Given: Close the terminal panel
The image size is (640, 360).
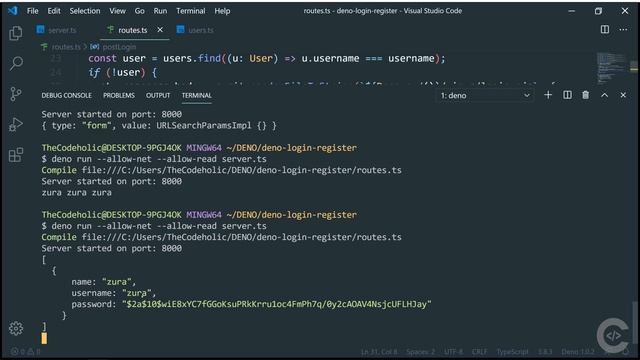Looking at the screenshot, I should [x=623, y=95].
